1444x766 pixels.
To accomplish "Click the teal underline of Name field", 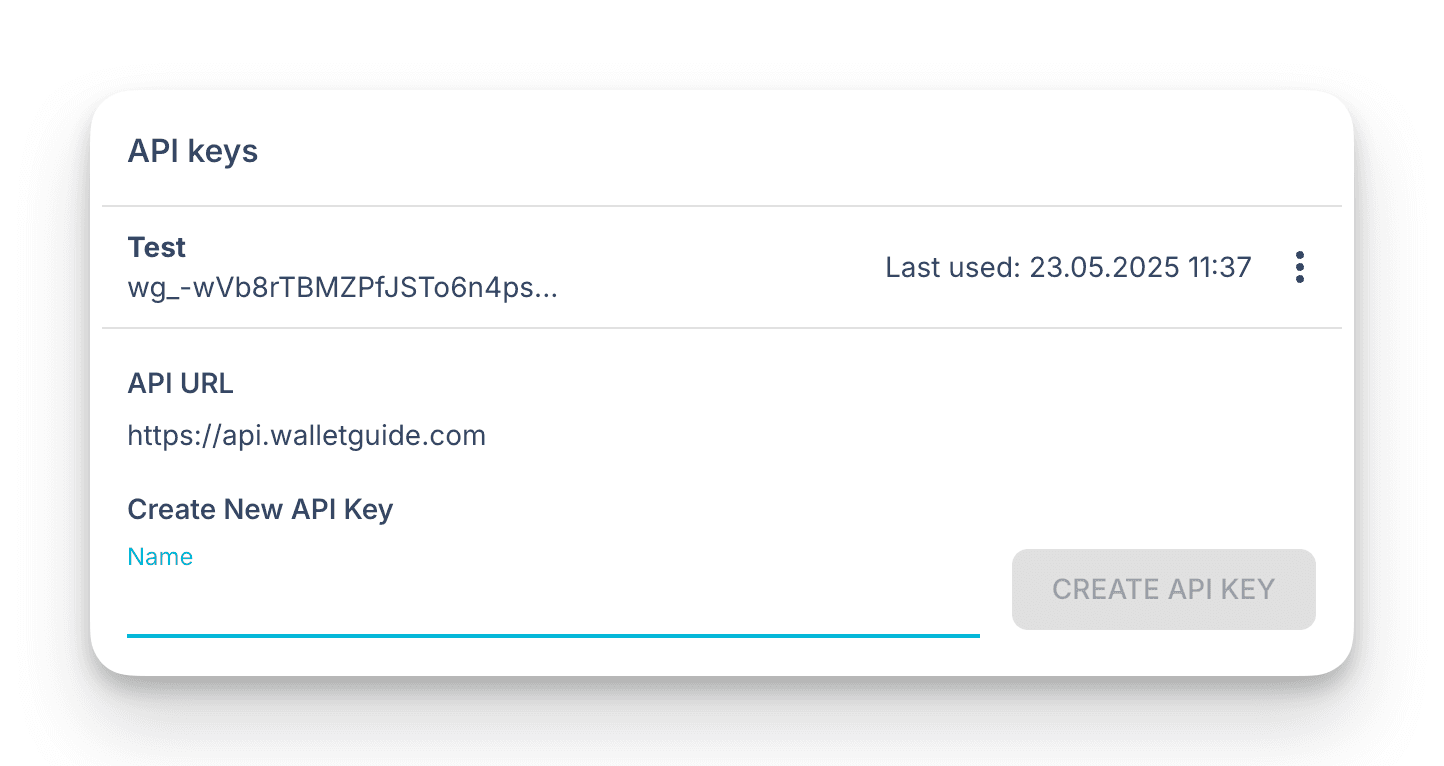I will (x=552, y=635).
